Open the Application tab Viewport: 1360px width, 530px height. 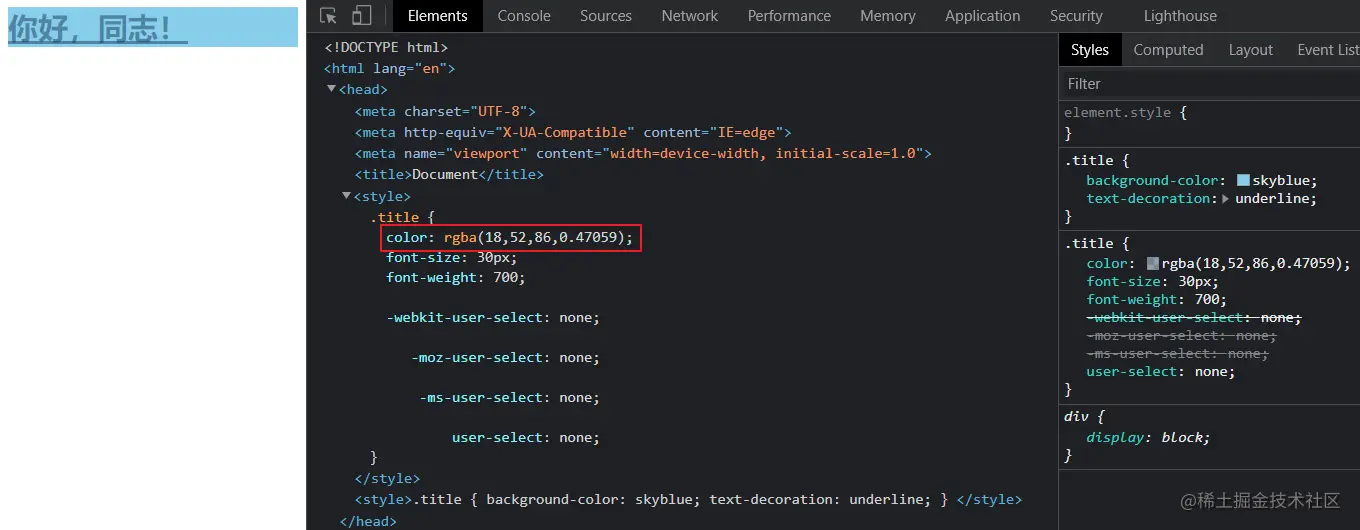(983, 16)
